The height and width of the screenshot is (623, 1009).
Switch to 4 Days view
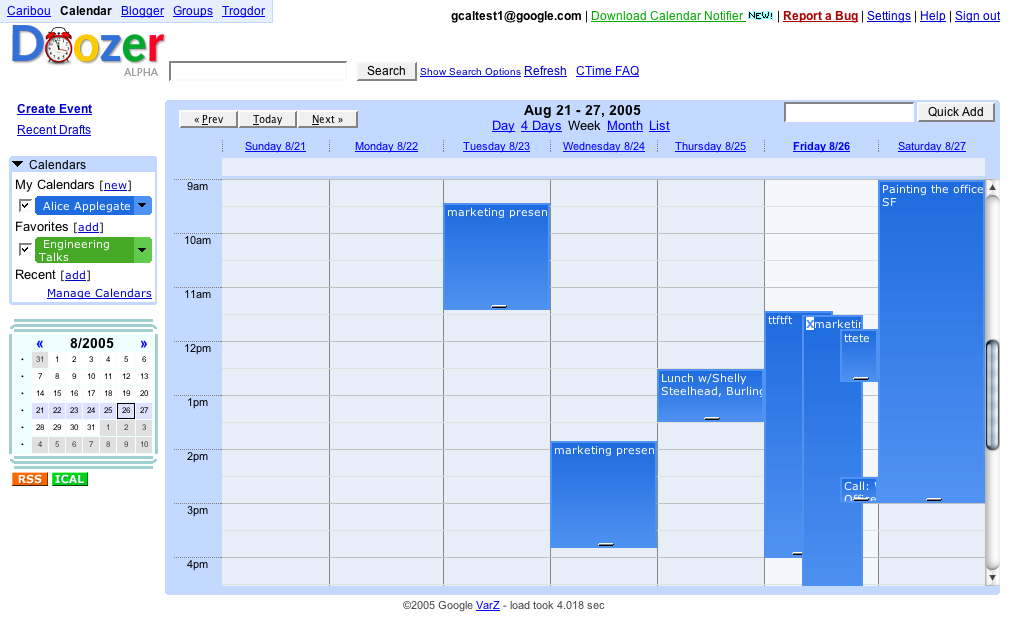tap(541, 126)
